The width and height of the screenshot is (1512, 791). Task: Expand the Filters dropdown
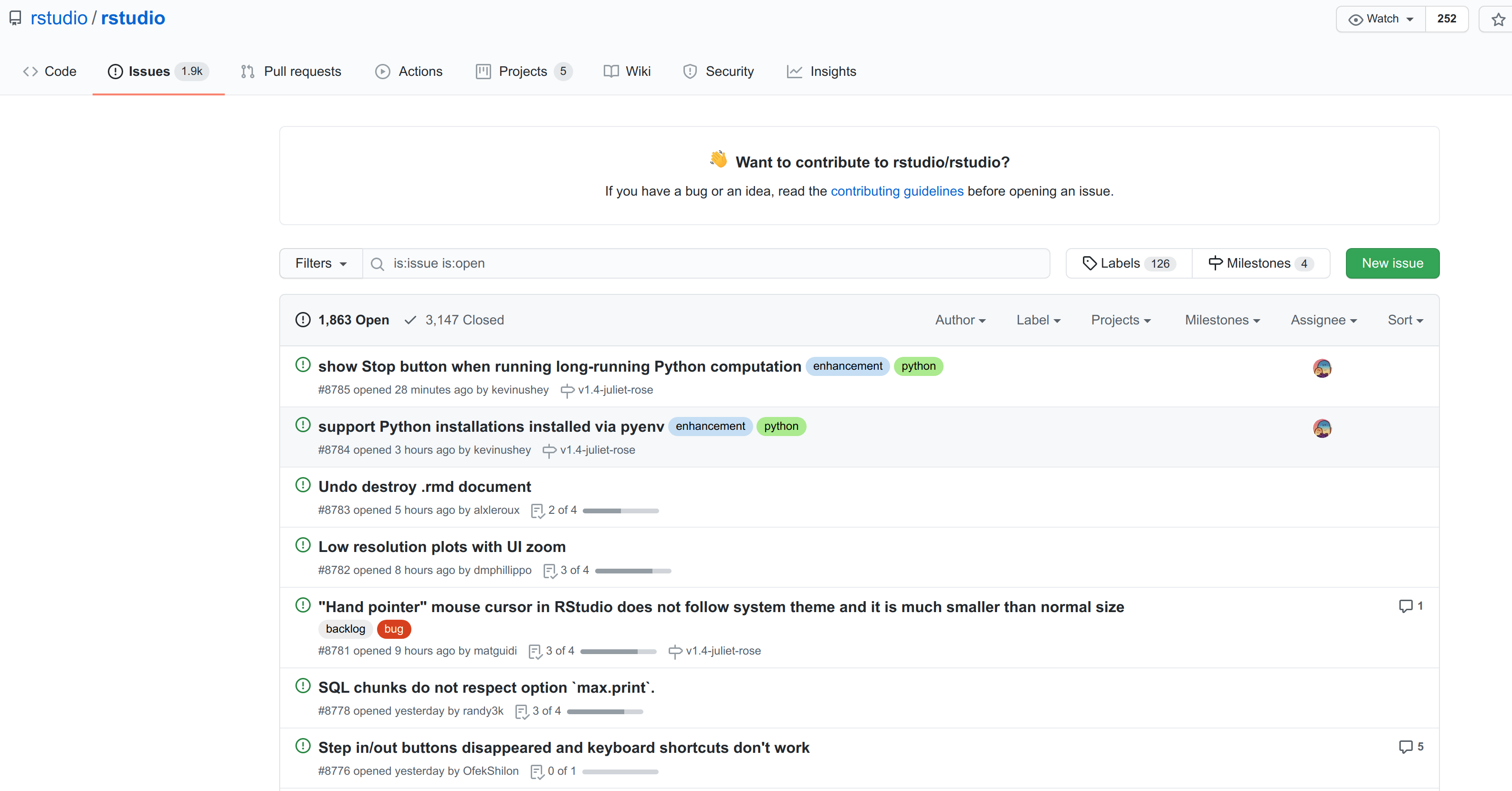[320, 263]
